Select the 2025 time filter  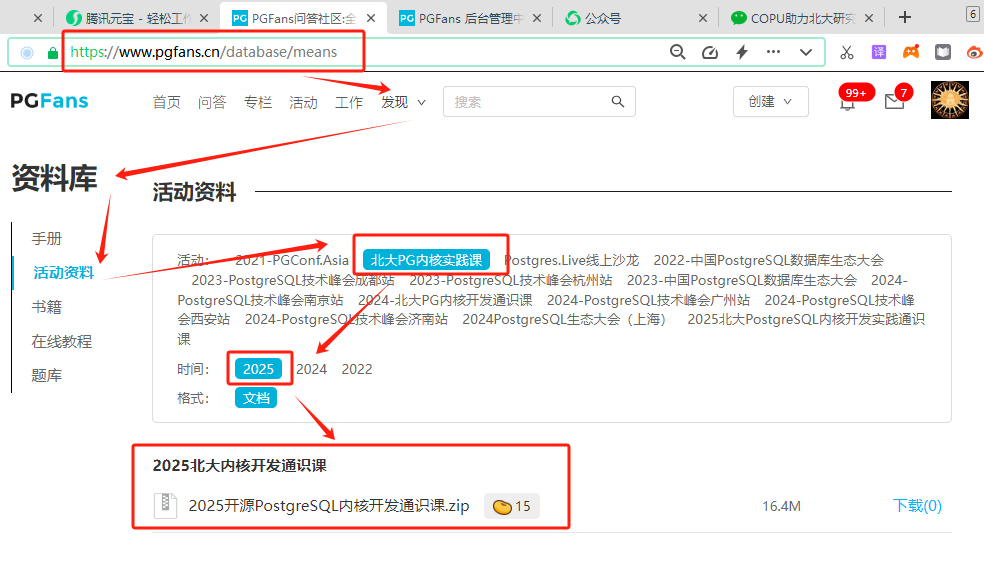click(x=259, y=369)
